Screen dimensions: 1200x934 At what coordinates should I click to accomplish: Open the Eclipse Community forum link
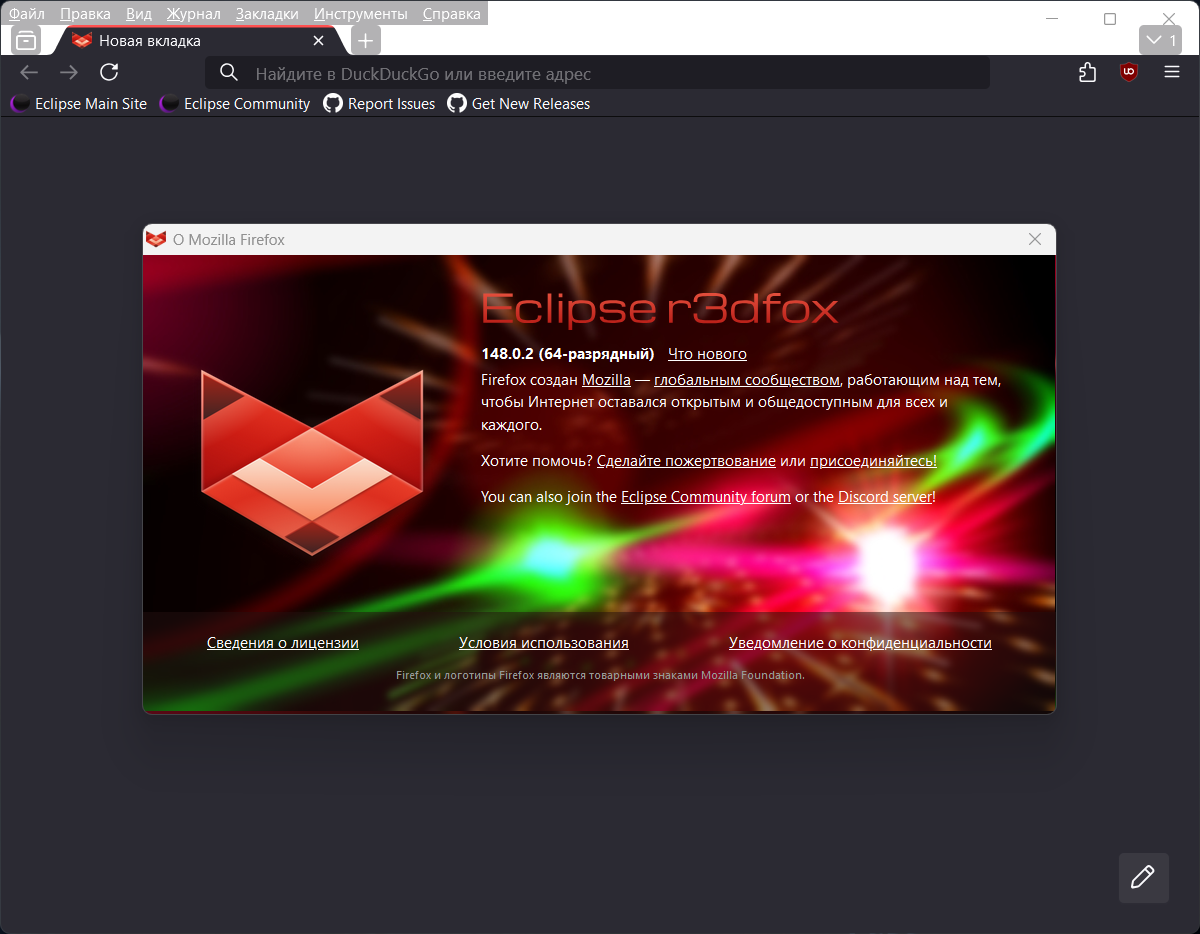point(706,497)
